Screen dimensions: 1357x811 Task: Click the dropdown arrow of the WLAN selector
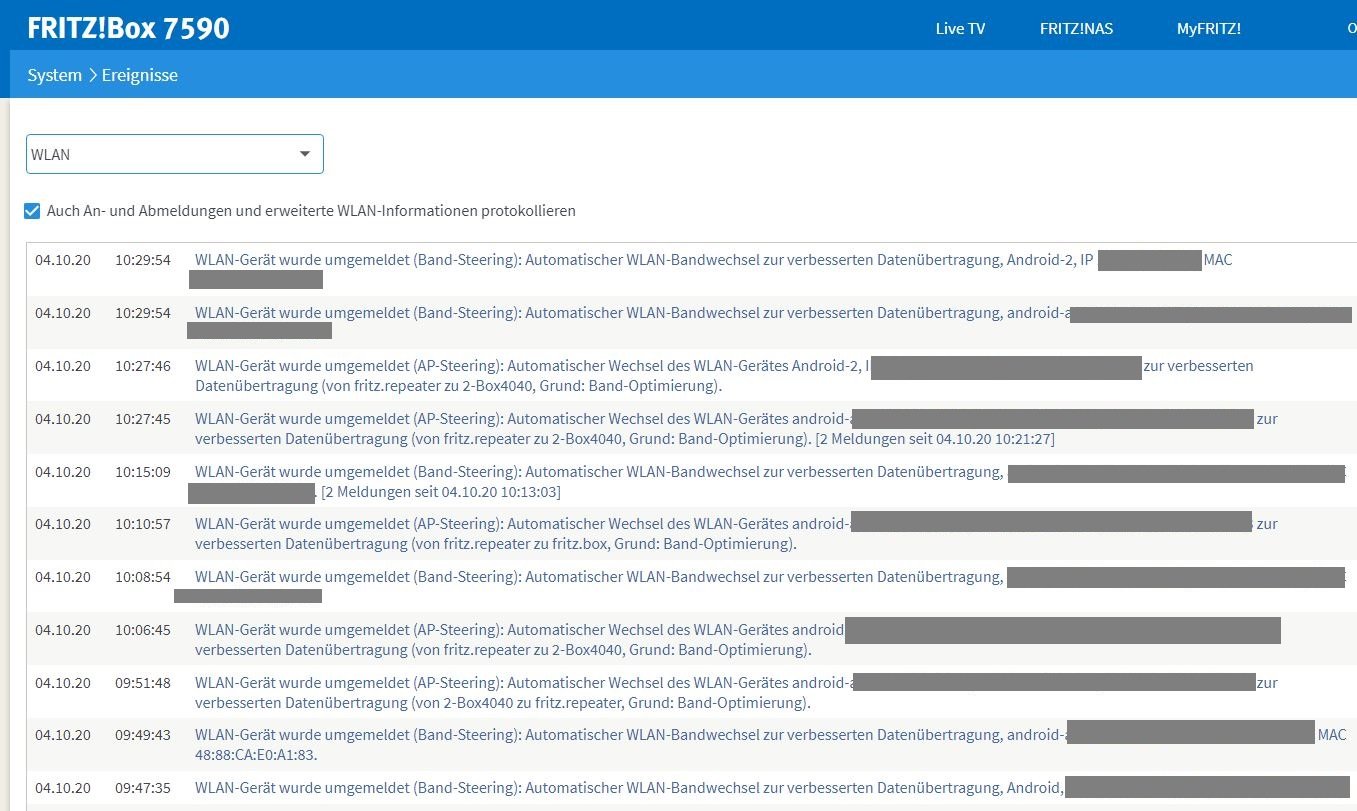305,154
